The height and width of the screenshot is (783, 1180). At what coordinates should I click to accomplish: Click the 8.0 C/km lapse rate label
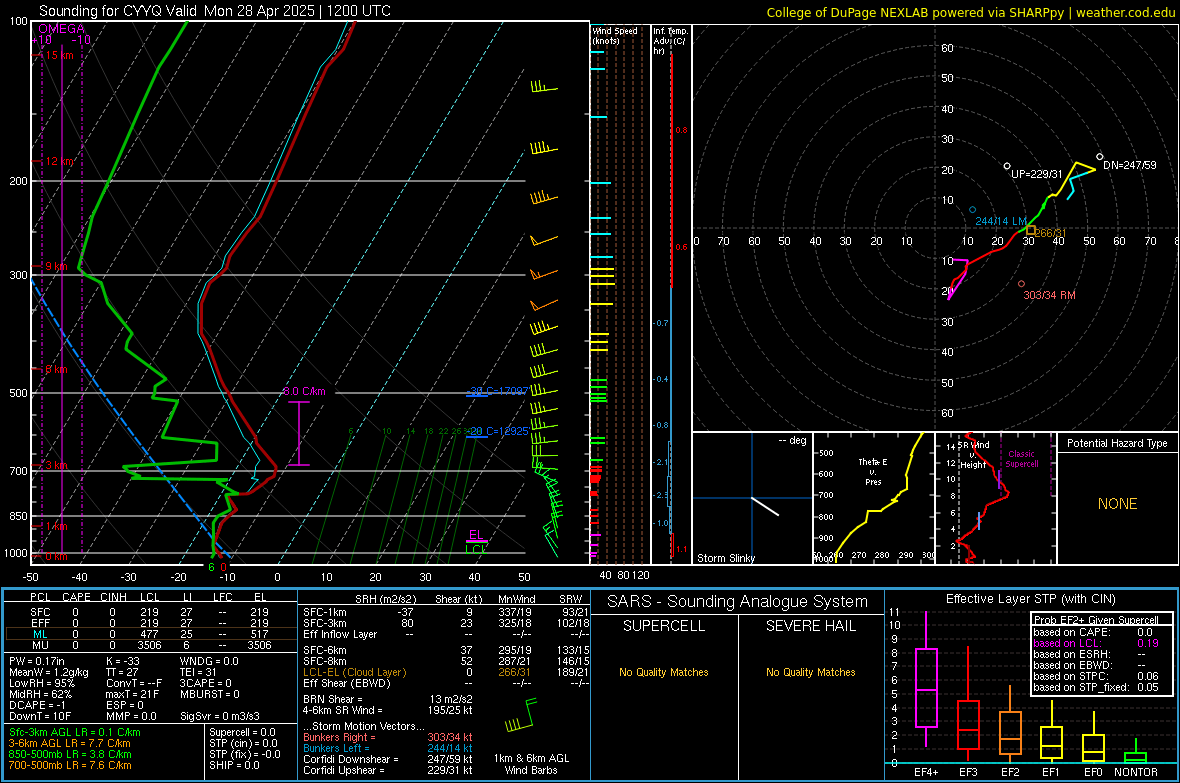click(x=304, y=392)
